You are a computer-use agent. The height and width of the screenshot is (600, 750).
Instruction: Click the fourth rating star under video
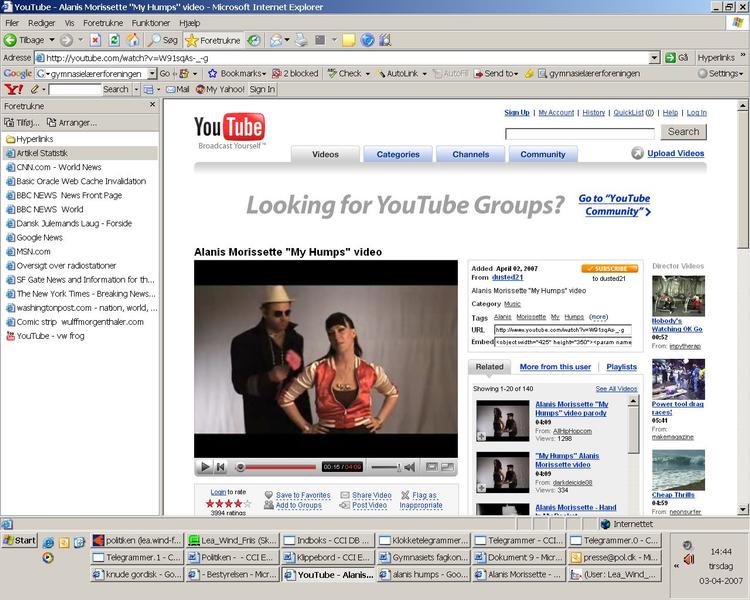click(238, 503)
